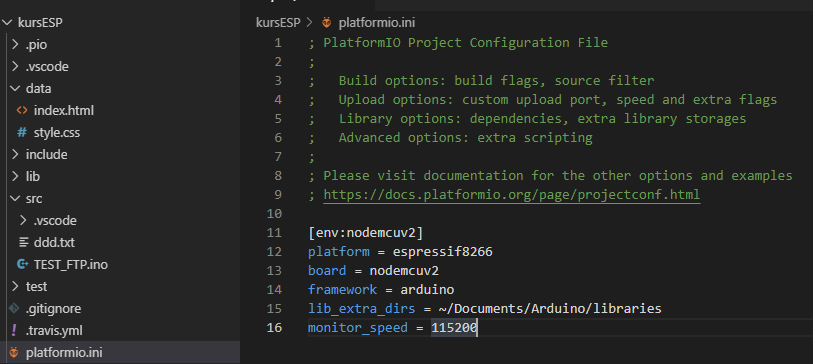Click the 'Advanced options: extra scripting' comment

(466, 137)
